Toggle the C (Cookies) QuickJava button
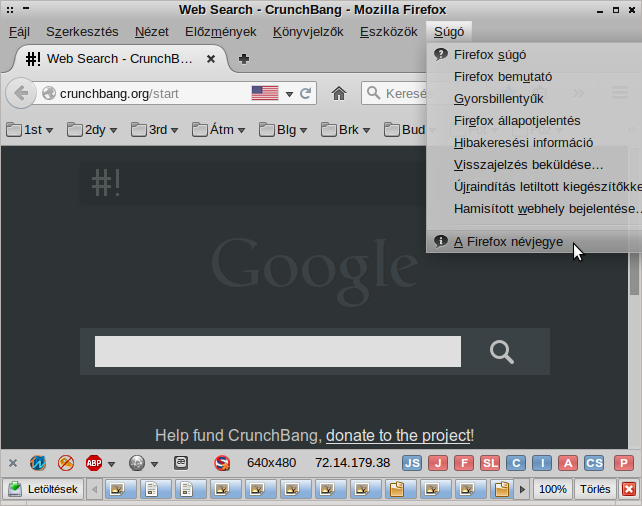 516,463
